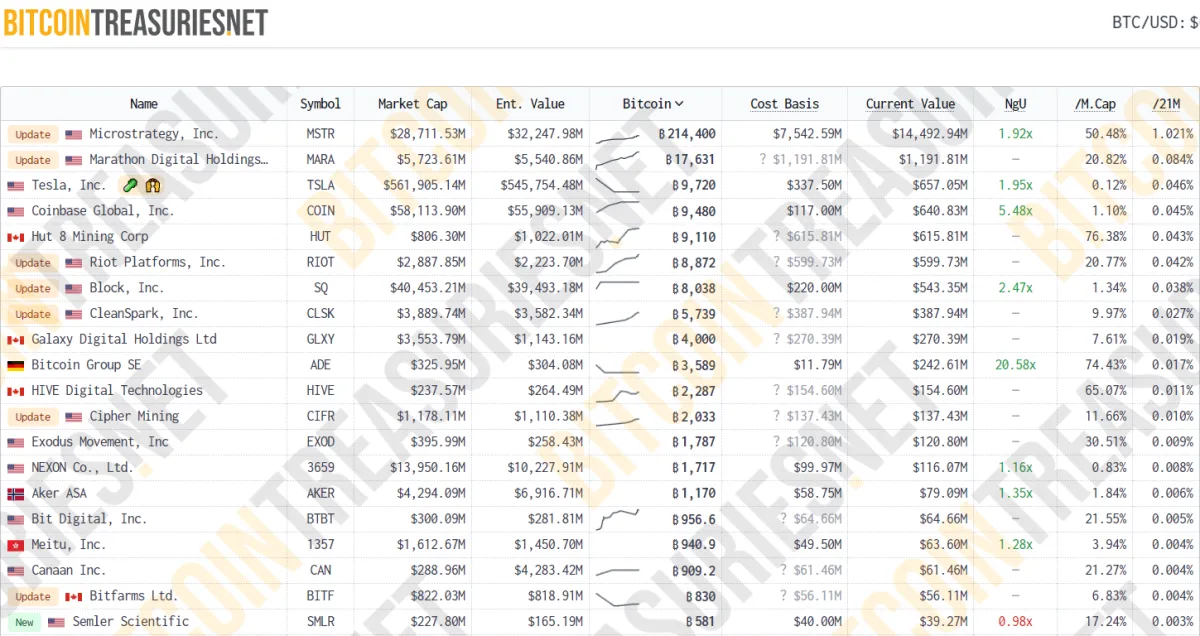
Task: Sort by the /21M column header
Action: point(1167,104)
